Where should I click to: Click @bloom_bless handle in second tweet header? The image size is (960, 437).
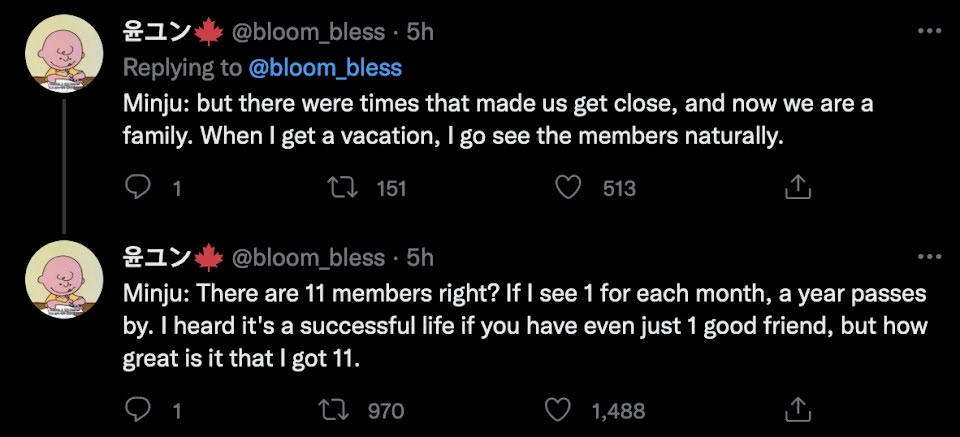(308, 257)
